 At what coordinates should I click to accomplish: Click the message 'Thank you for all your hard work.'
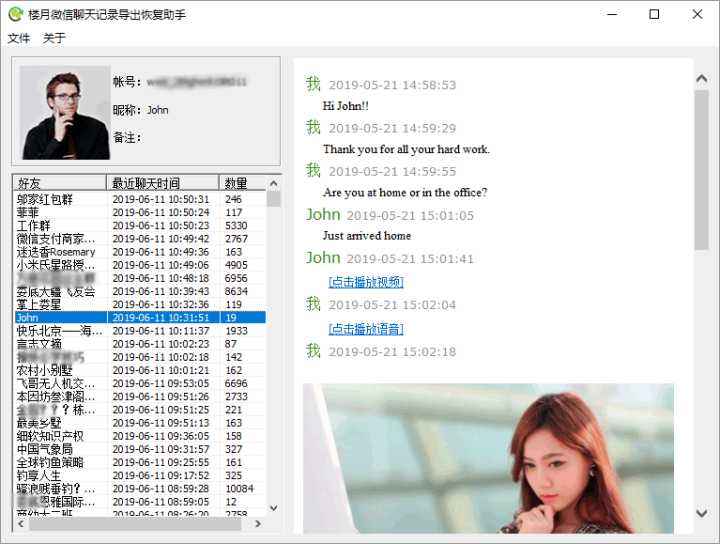click(x=406, y=149)
